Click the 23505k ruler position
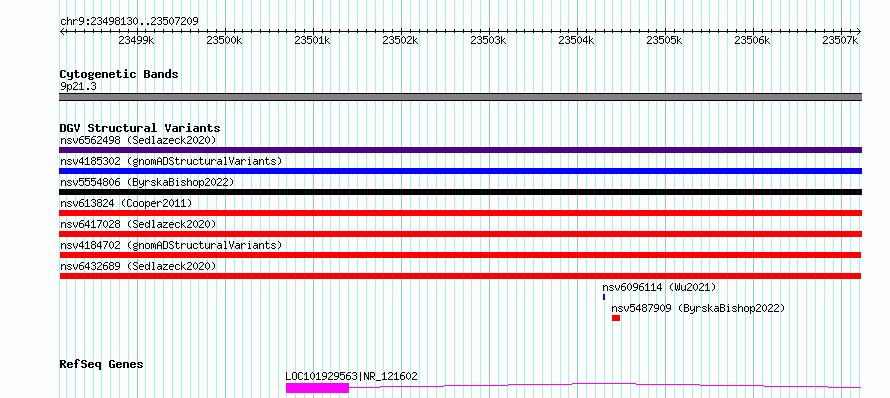This screenshot has width=890, height=398. pyautogui.click(x=664, y=40)
